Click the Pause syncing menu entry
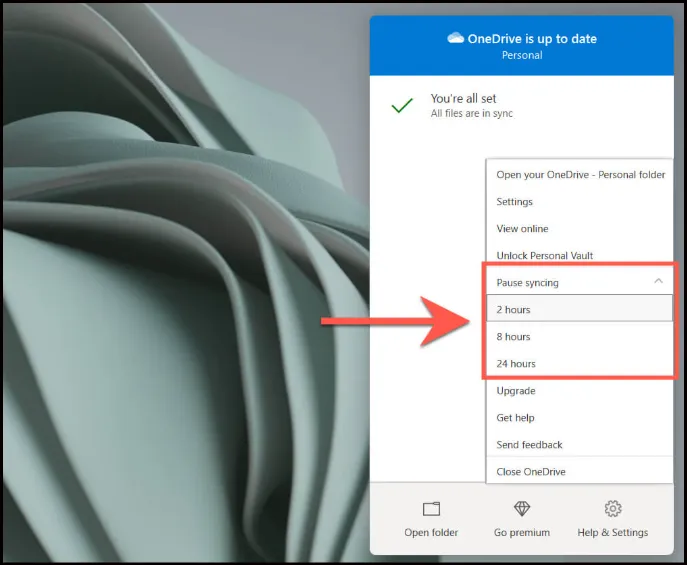The height and width of the screenshot is (565, 687). (580, 282)
